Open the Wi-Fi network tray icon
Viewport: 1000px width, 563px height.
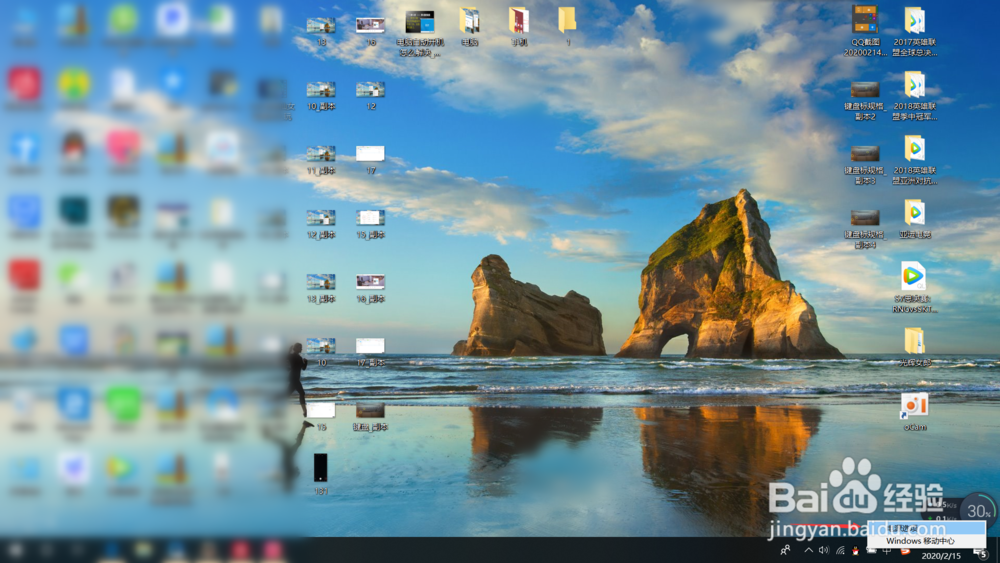pos(840,550)
